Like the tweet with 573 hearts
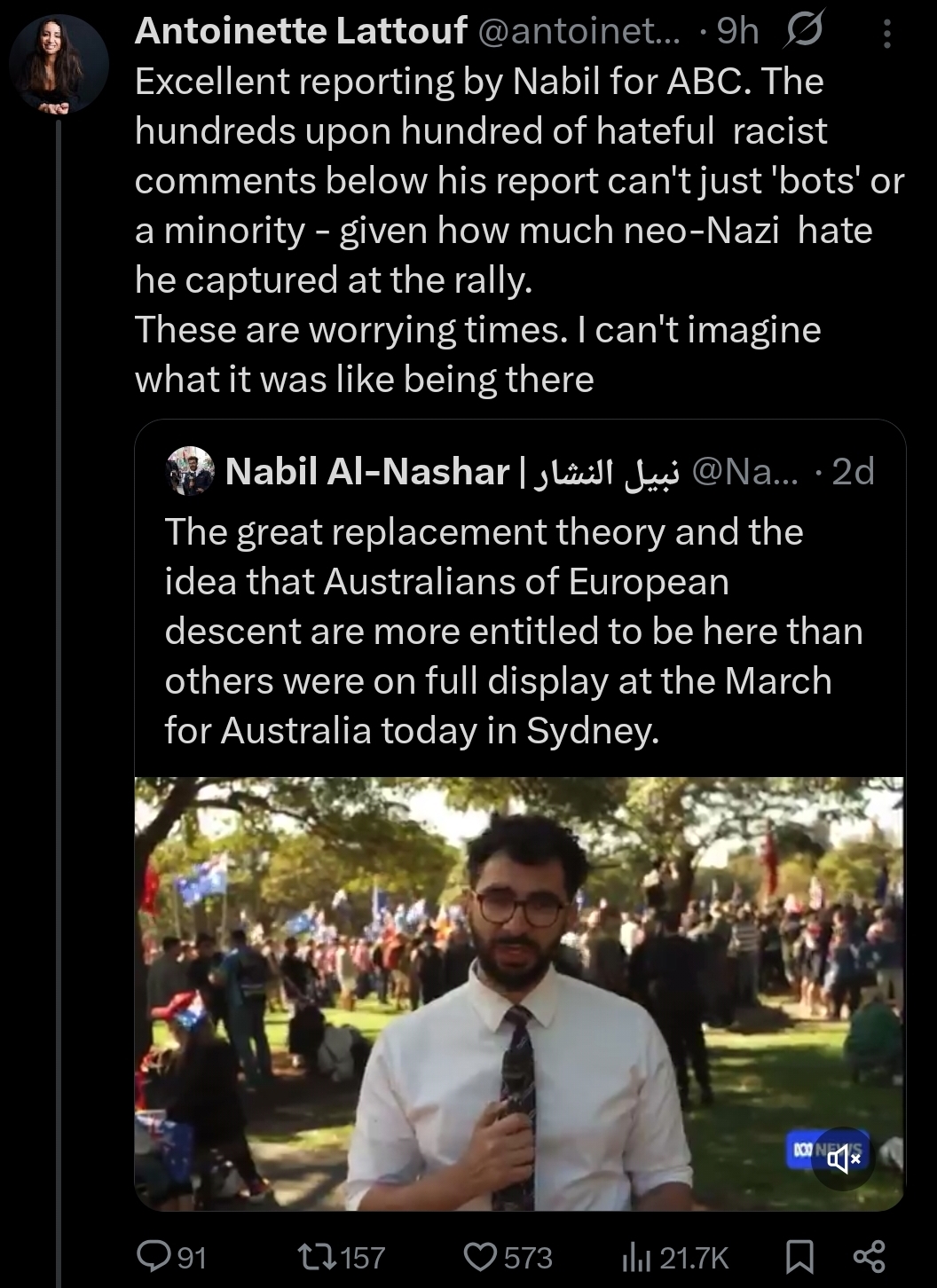 pos(508,1257)
